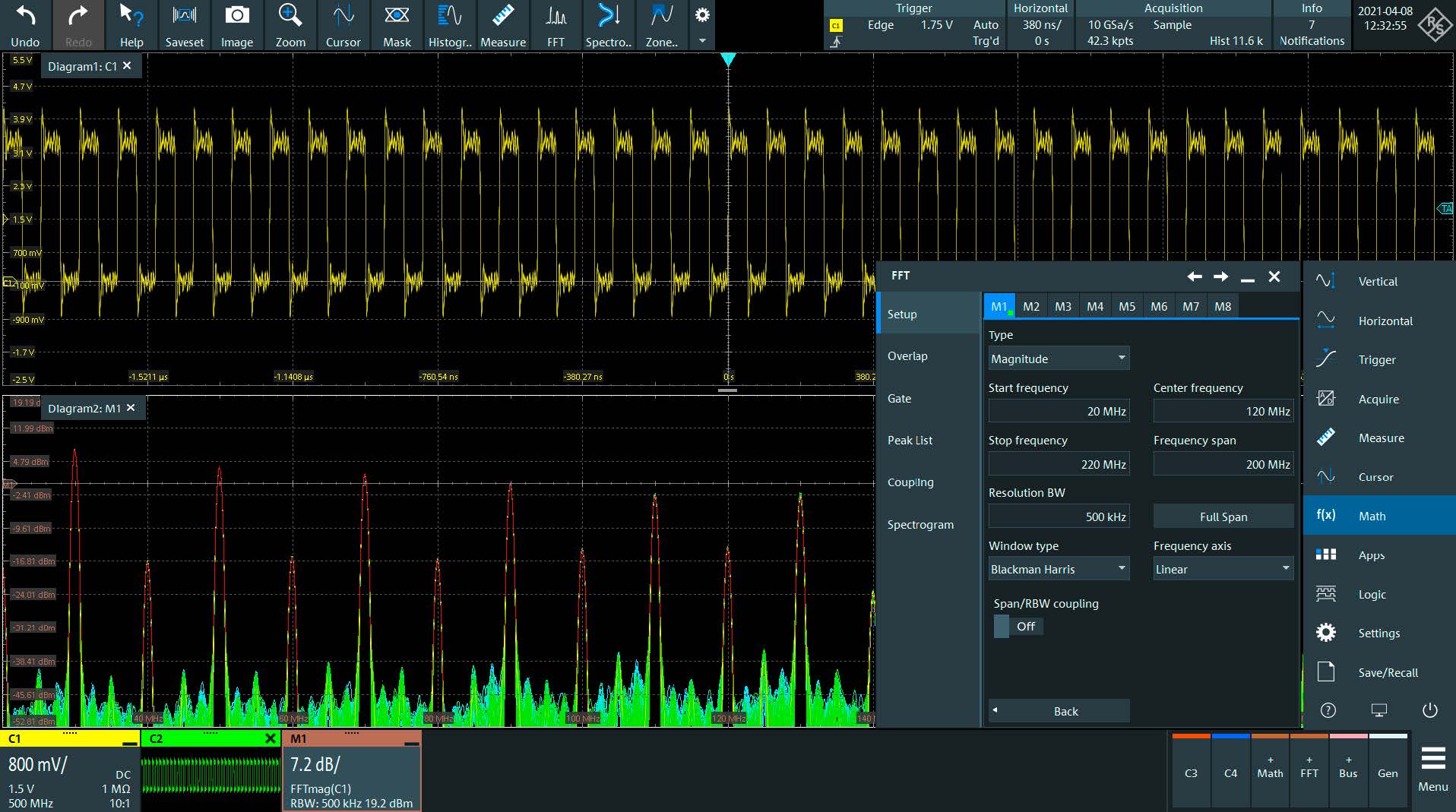Open the Acquire menu in the sidebar

point(1378,399)
